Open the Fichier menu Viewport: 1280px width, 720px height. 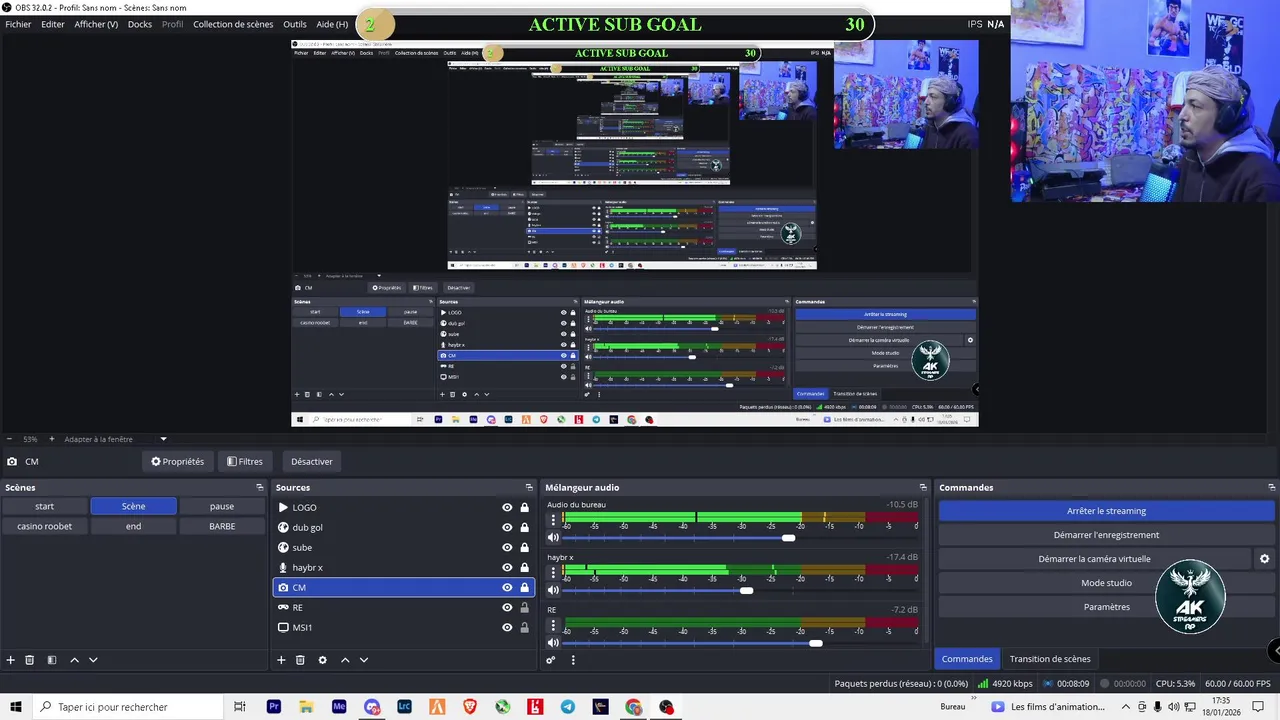coord(18,24)
